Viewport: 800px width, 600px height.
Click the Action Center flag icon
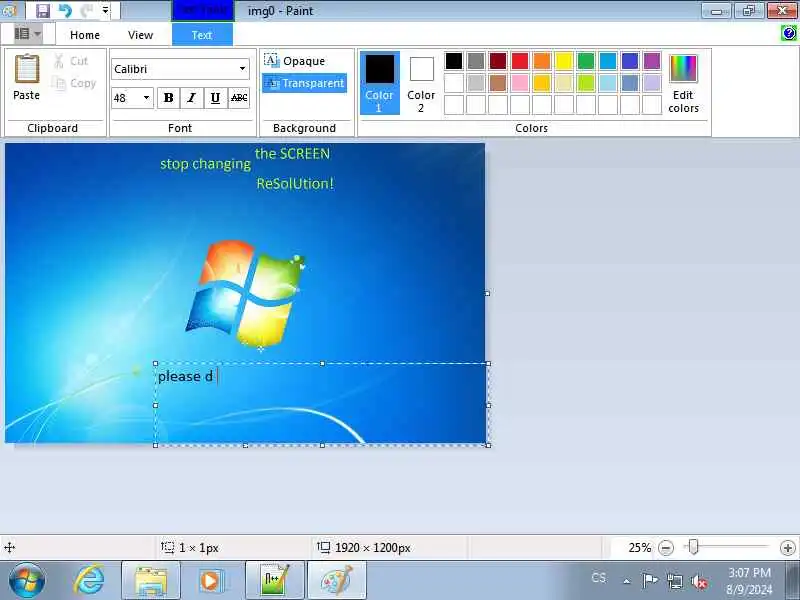(649, 581)
